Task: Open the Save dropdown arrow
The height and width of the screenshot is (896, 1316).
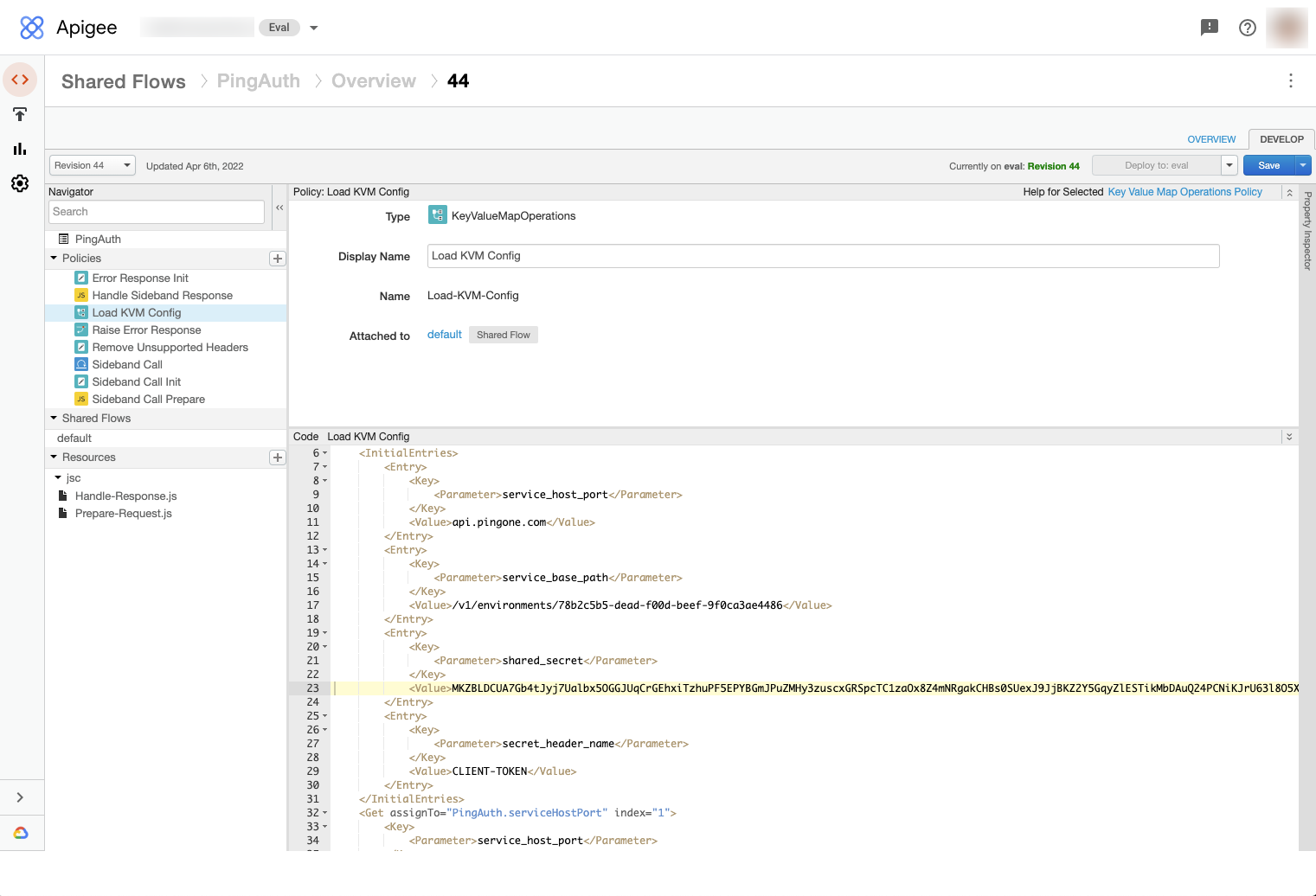Action: tap(1303, 165)
